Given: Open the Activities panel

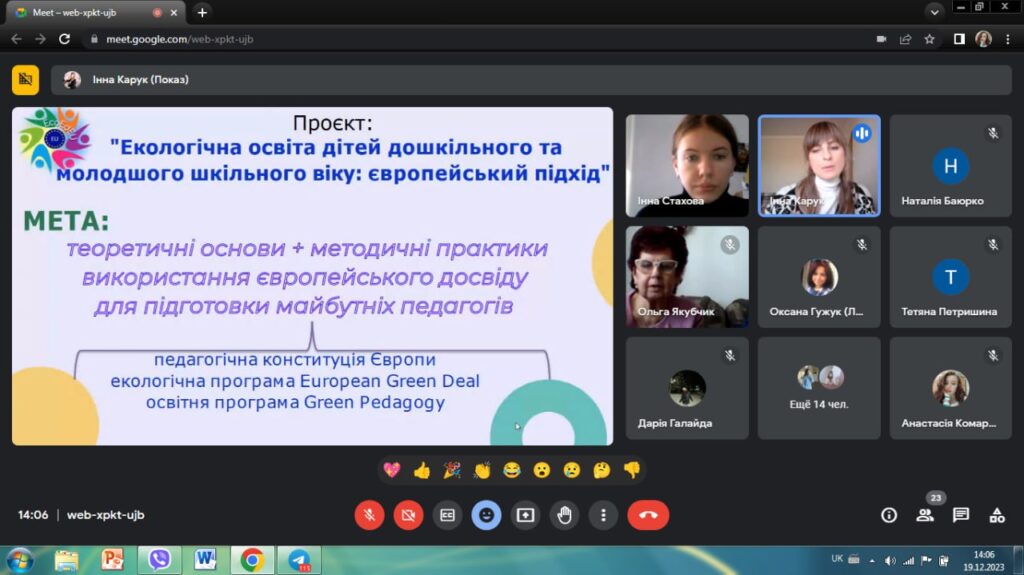Looking at the screenshot, I should pyautogui.click(x=997, y=515).
